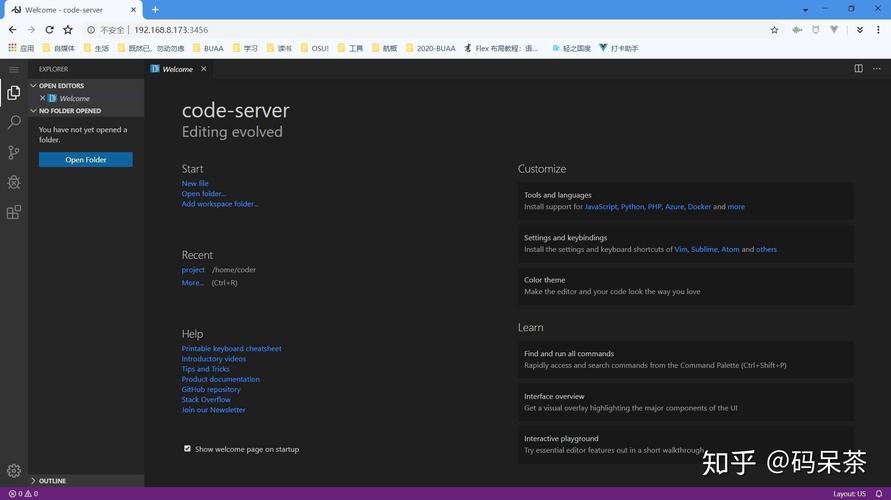Image resolution: width=891 pixels, height=500 pixels.
Task: Bookmark this page with the star icon
Action: pyautogui.click(x=774, y=30)
